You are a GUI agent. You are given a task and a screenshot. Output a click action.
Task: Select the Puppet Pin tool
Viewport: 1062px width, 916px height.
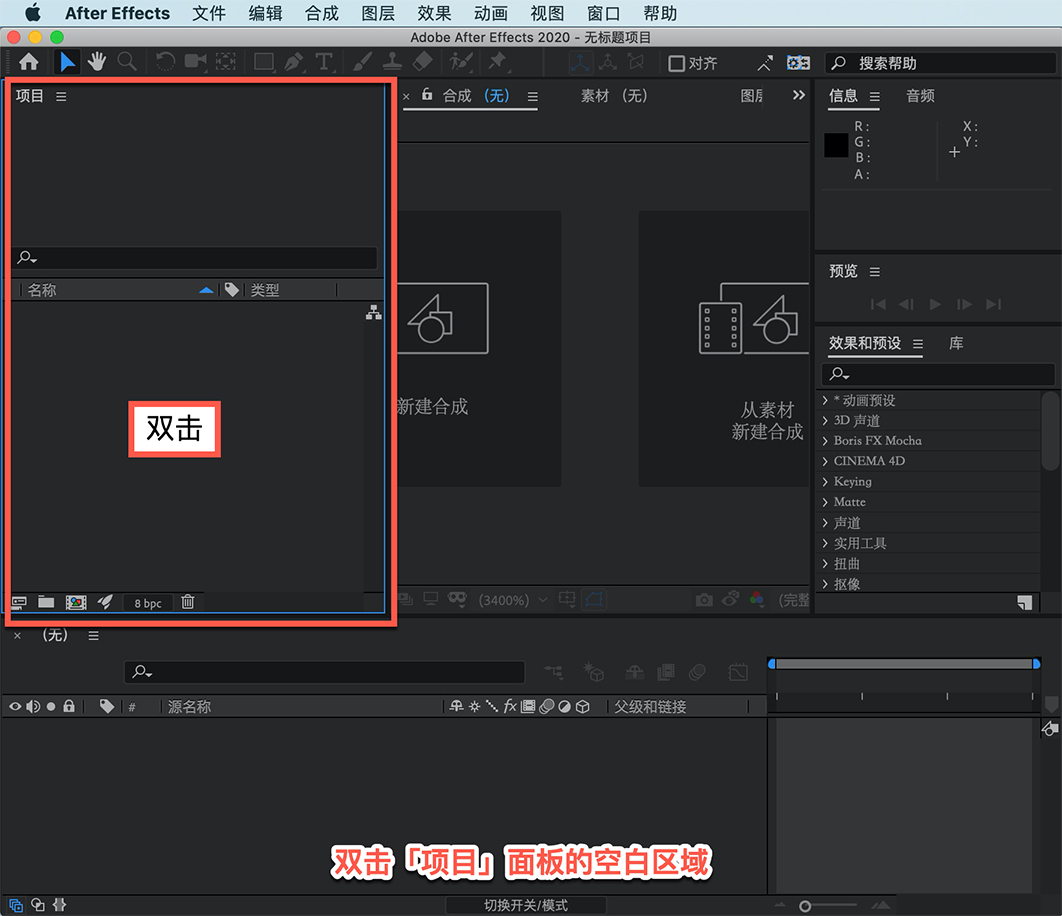coord(498,62)
